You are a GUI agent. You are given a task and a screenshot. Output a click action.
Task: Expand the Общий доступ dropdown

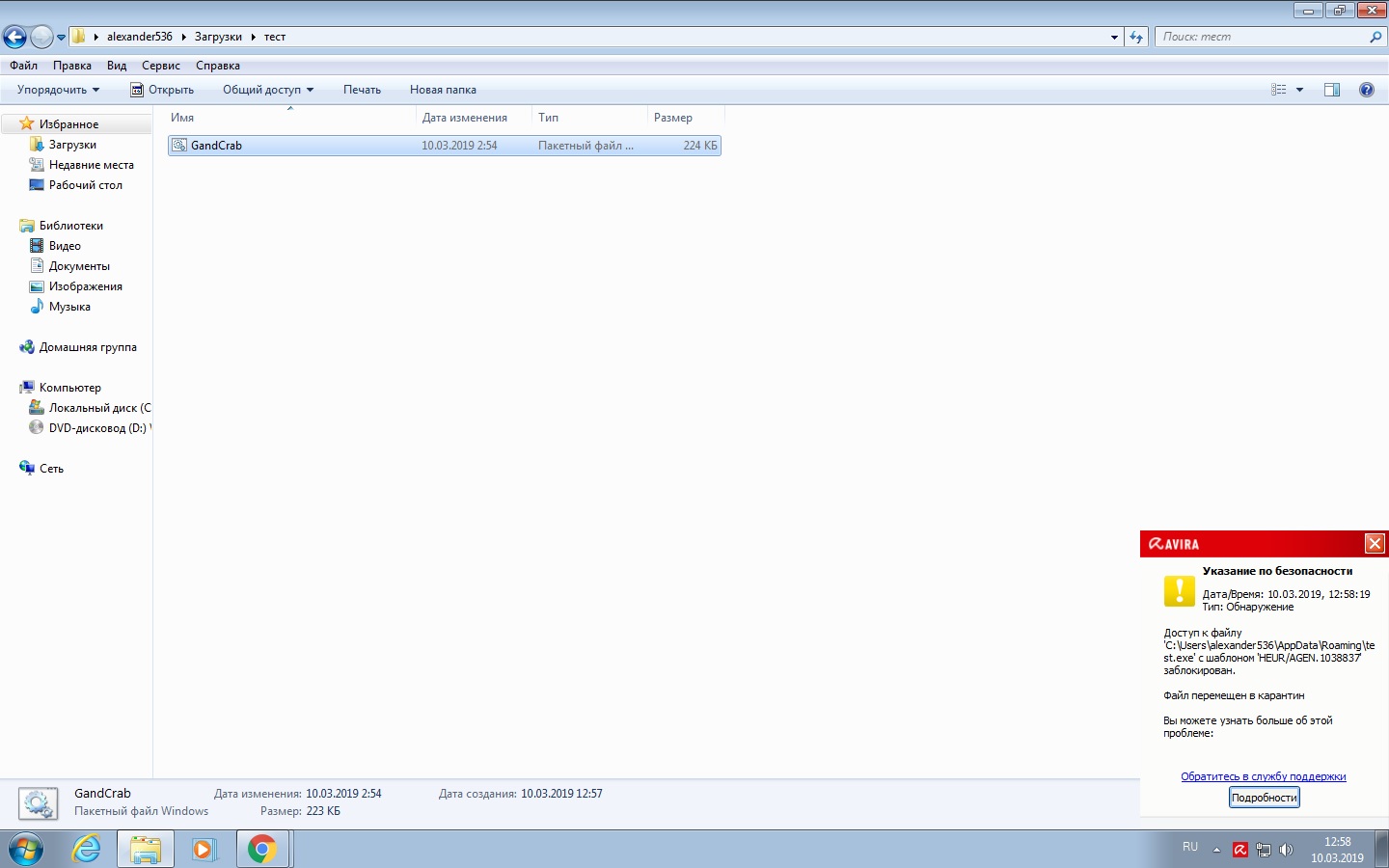[x=268, y=90]
